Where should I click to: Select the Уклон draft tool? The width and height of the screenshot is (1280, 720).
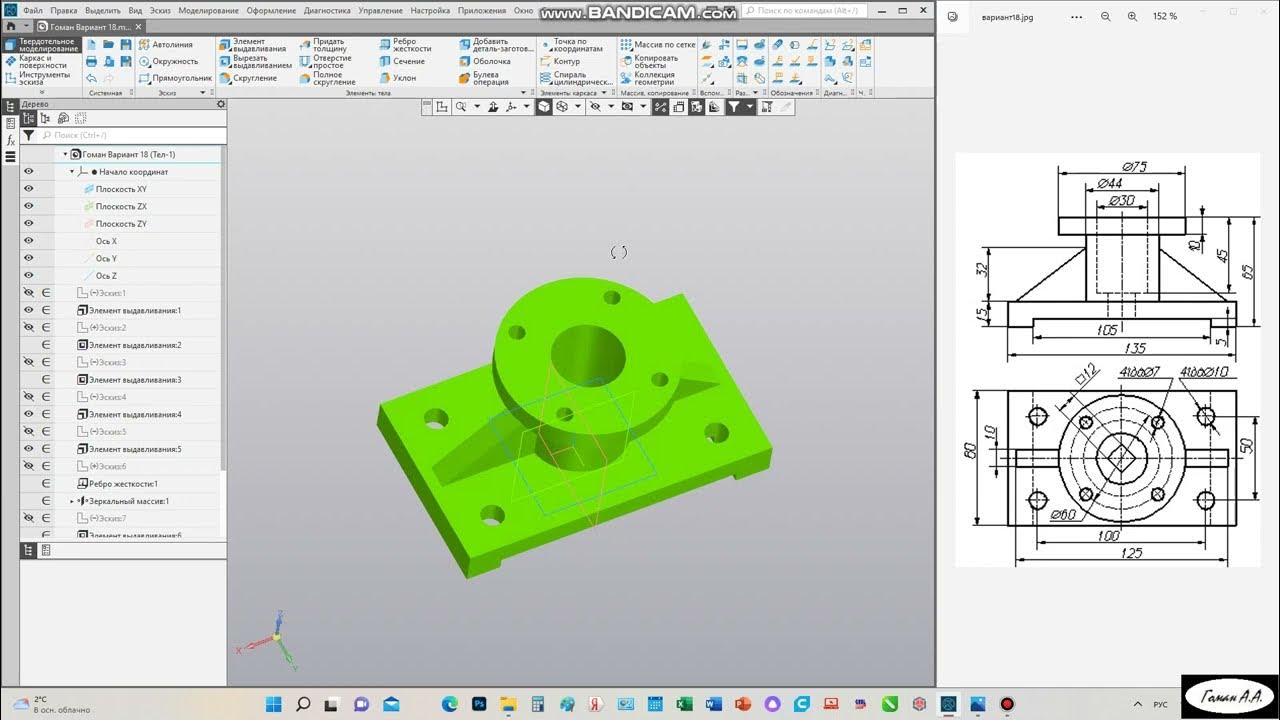[398, 78]
